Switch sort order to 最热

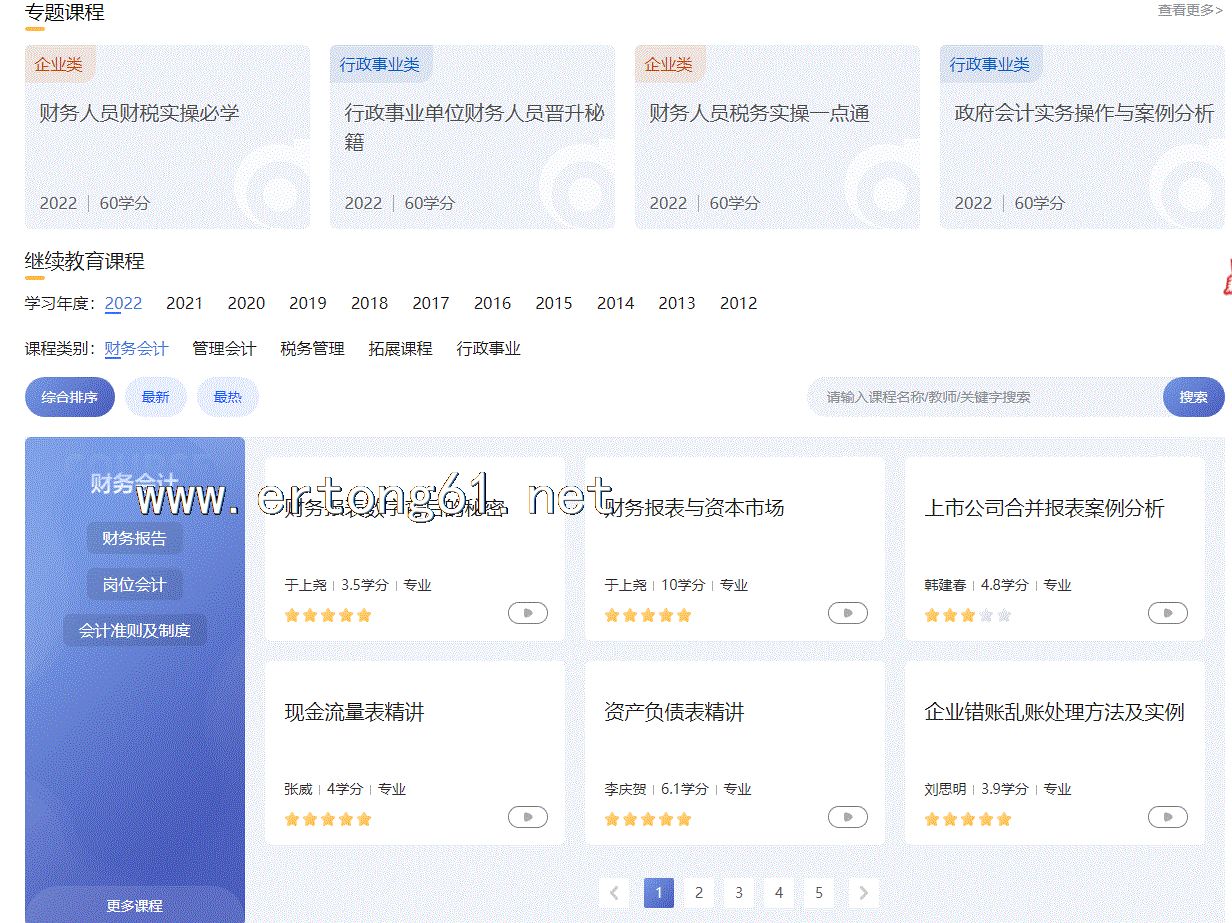tap(227, 397)
